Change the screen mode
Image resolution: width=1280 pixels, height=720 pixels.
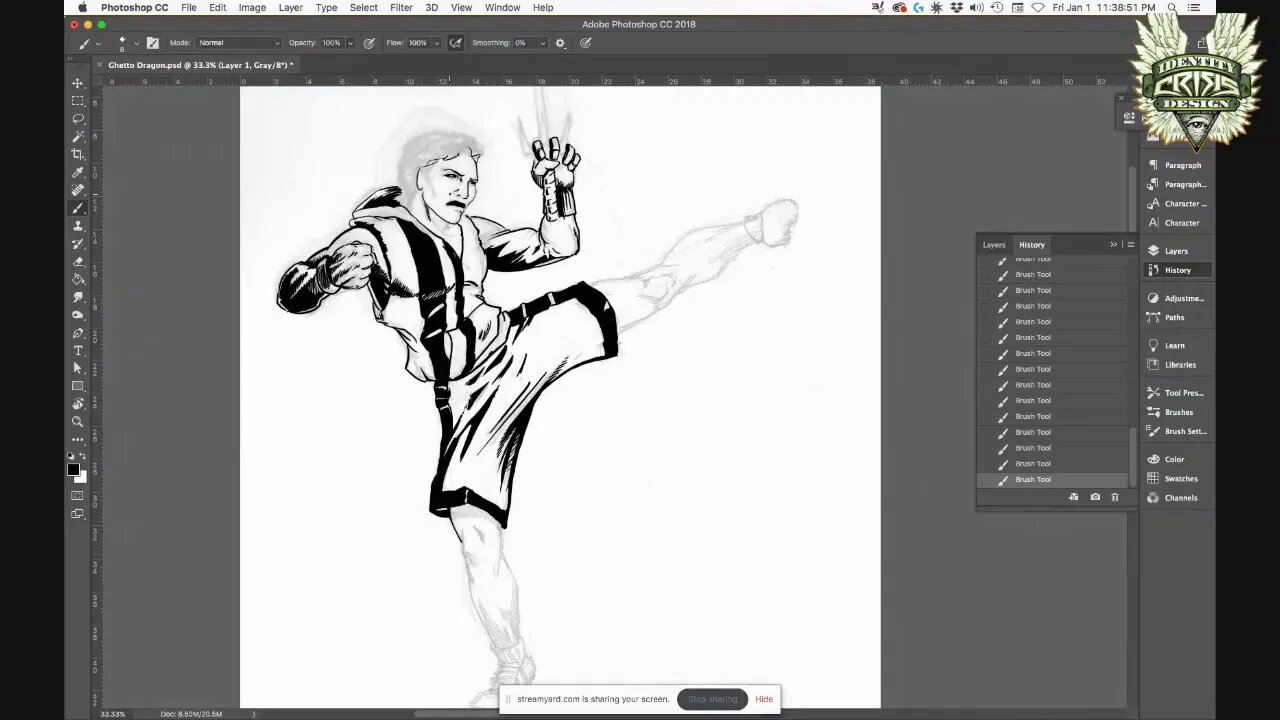(78, 513)
